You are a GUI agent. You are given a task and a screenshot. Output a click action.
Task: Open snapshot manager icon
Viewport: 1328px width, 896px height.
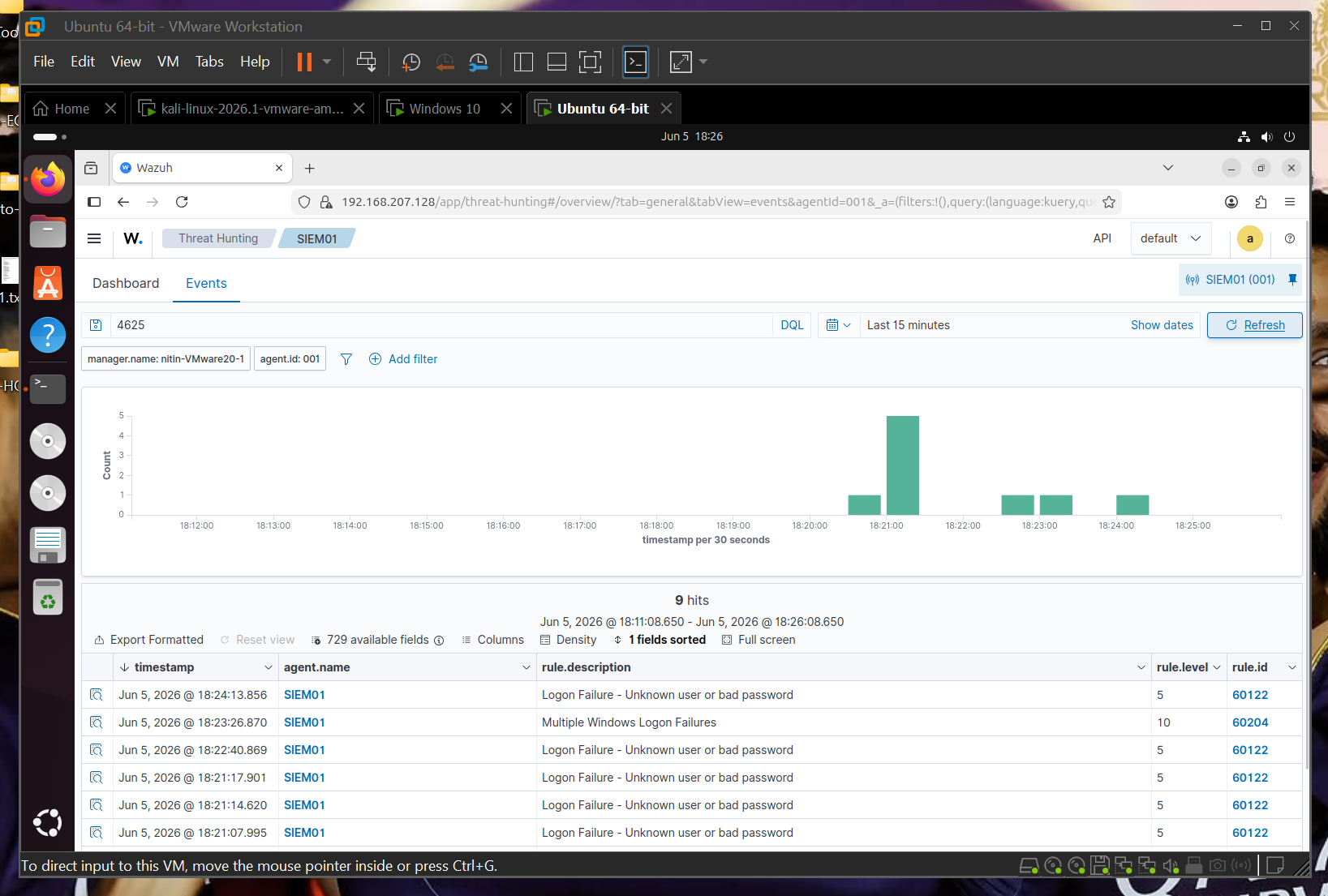pyautogui.click(x=479, y=62)
